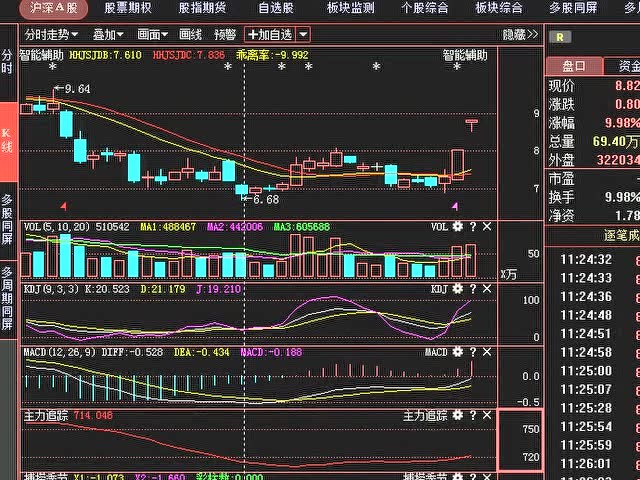The image size is (640, 480).
Task: Click the MA1:488467 volume value
Action: [168, 227]
